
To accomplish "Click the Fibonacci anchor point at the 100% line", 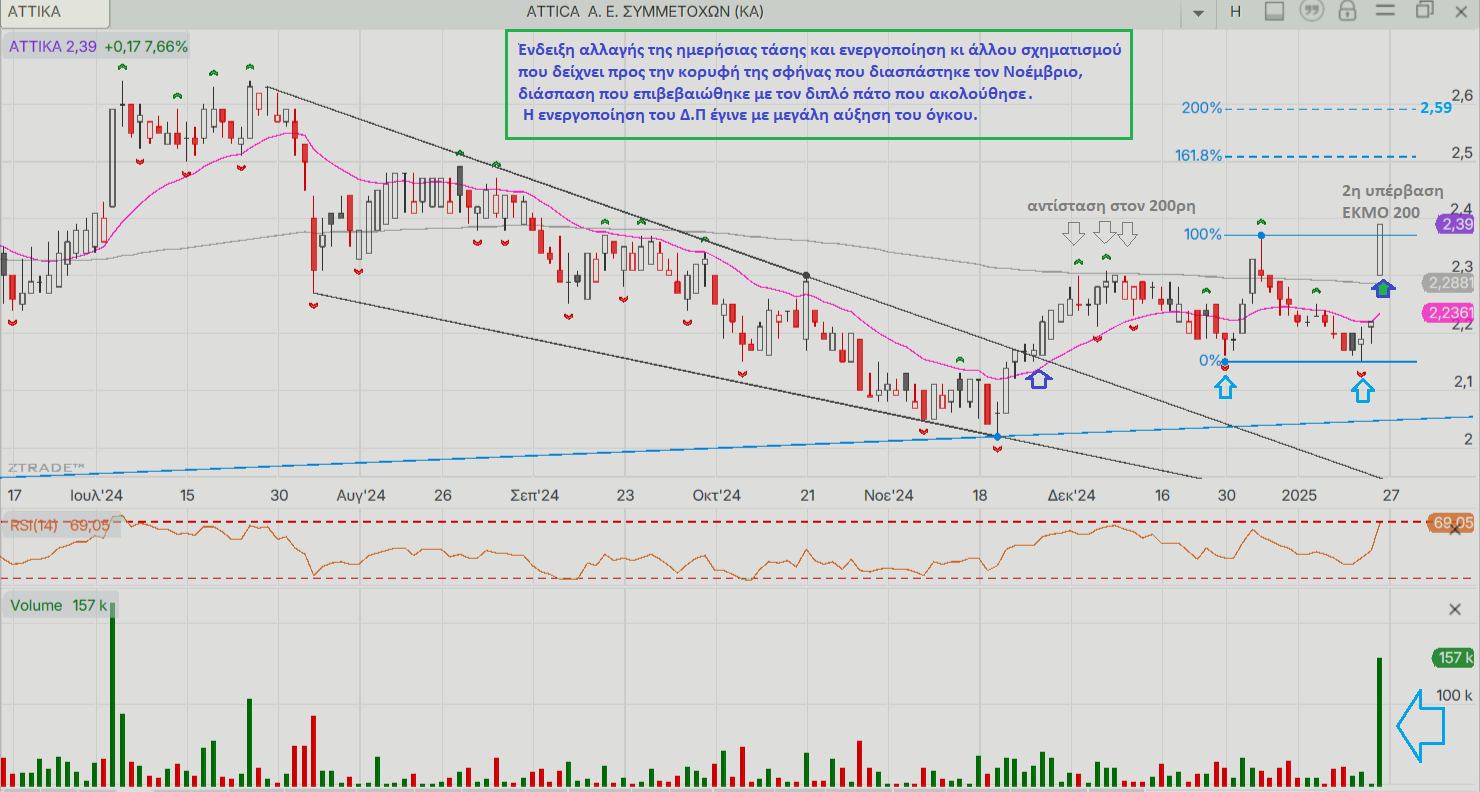I will coord(1261,235).
